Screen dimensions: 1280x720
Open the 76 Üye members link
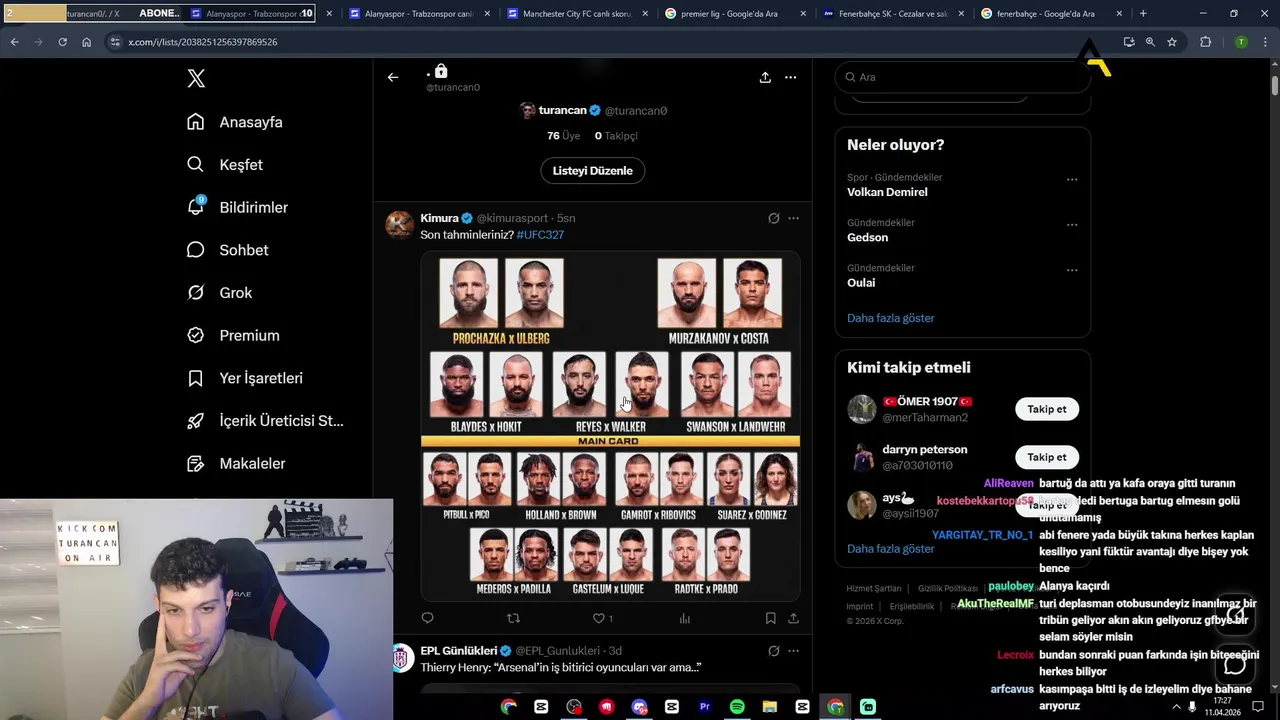[x=563, y=136]
